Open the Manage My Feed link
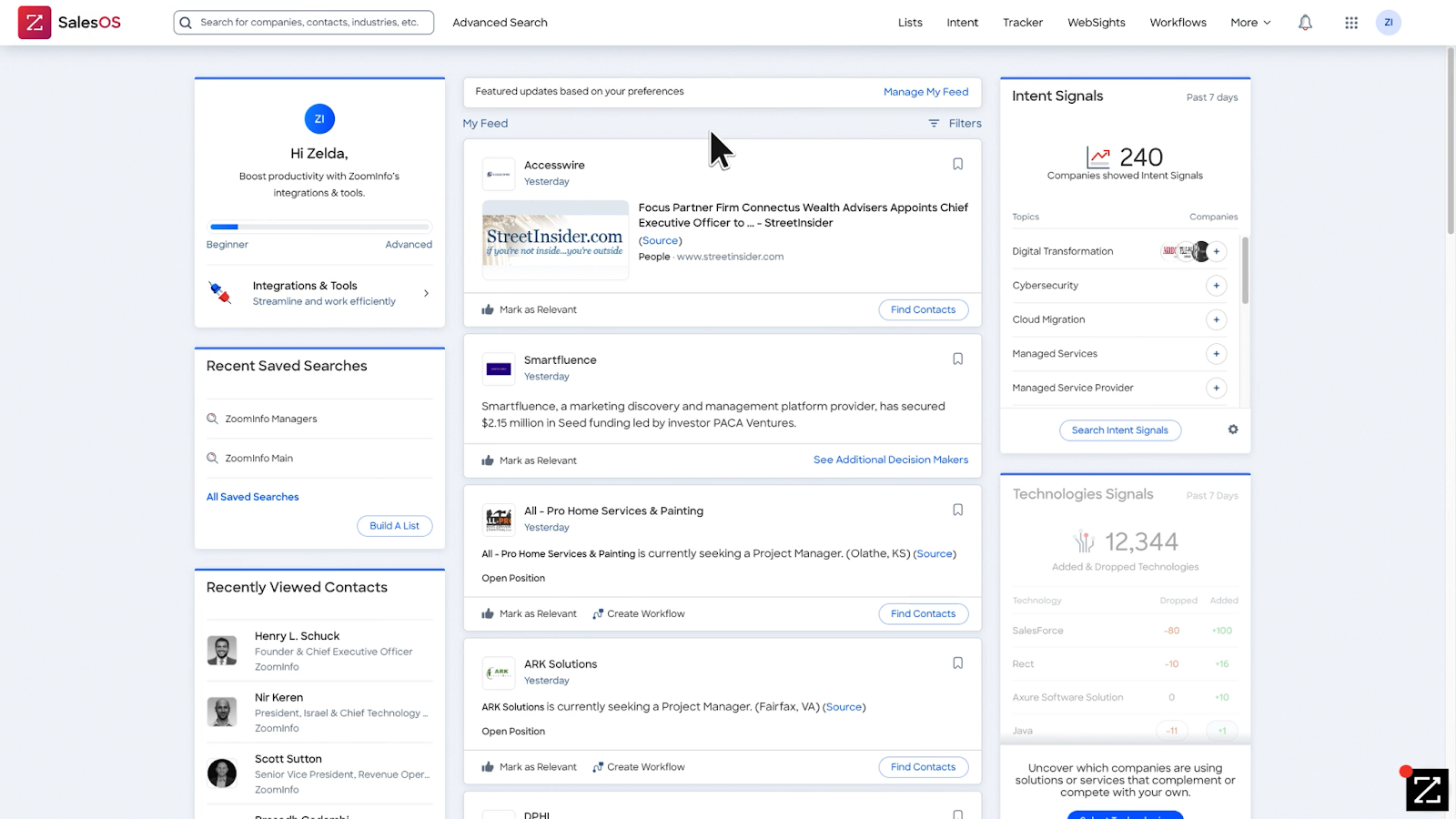The image size is (1456, 819). (x=925, y=92)
